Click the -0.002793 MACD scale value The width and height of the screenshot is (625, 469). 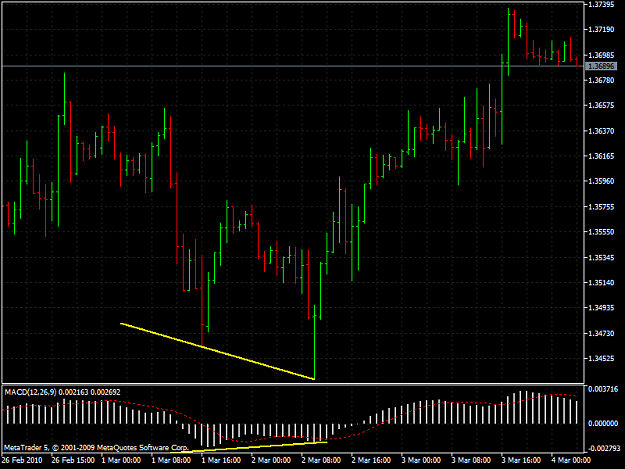pos(603,448)
